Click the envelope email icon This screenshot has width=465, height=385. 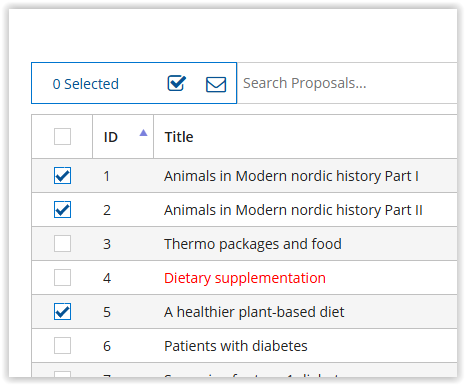pos(216,84)
